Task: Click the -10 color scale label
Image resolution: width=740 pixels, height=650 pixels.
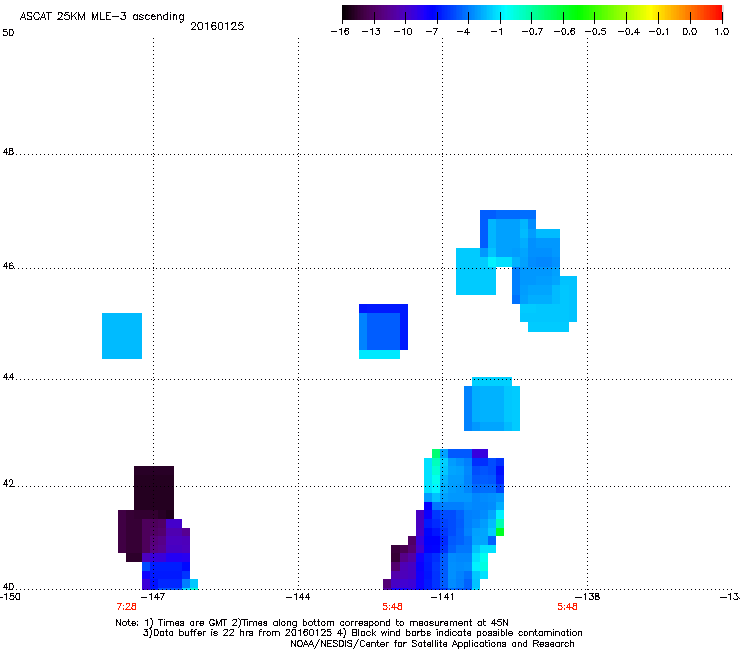Action: click(403, 32)
